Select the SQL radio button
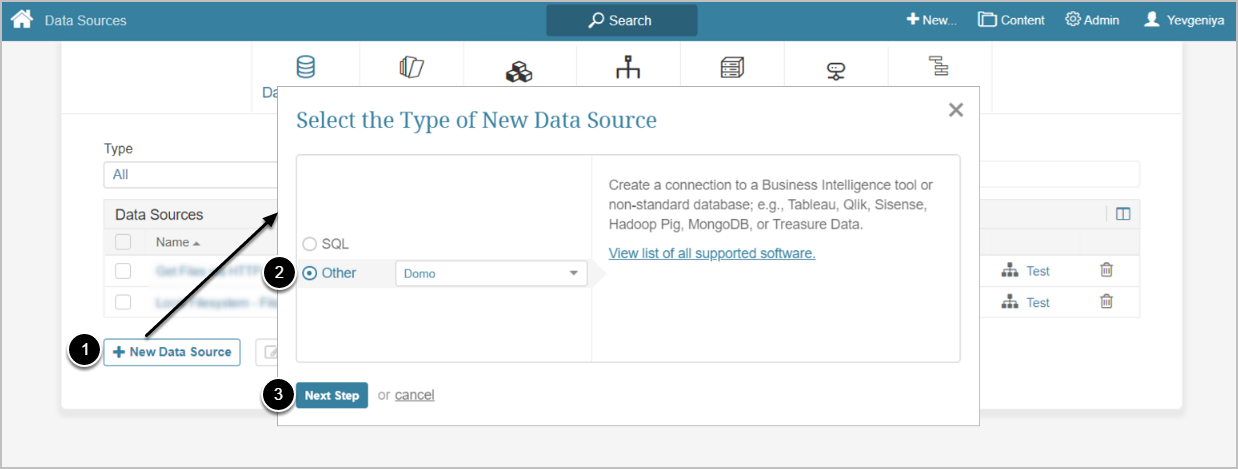 click(309, 244)
